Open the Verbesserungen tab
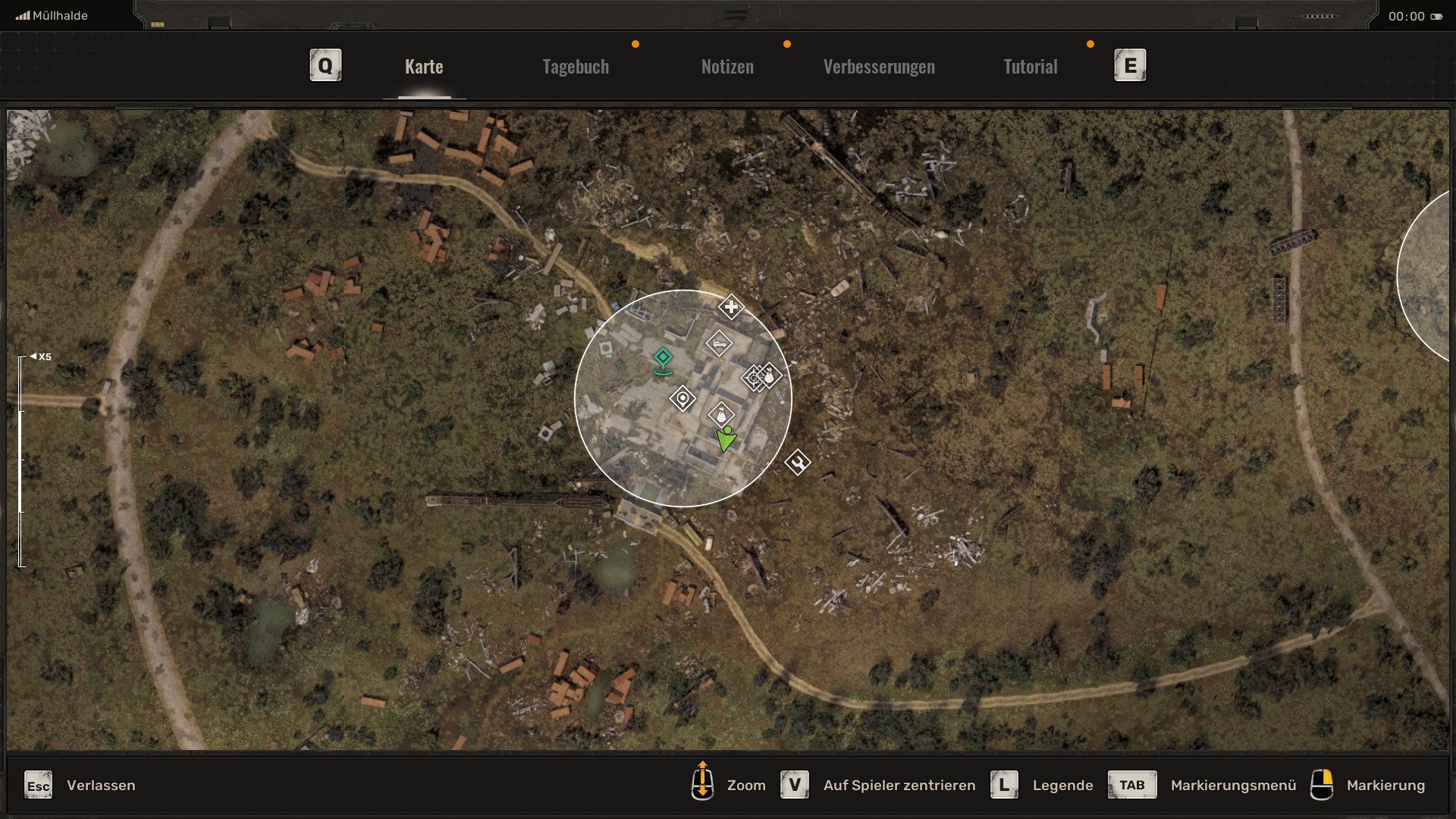The image size is (1456, 819). point(878,67)
